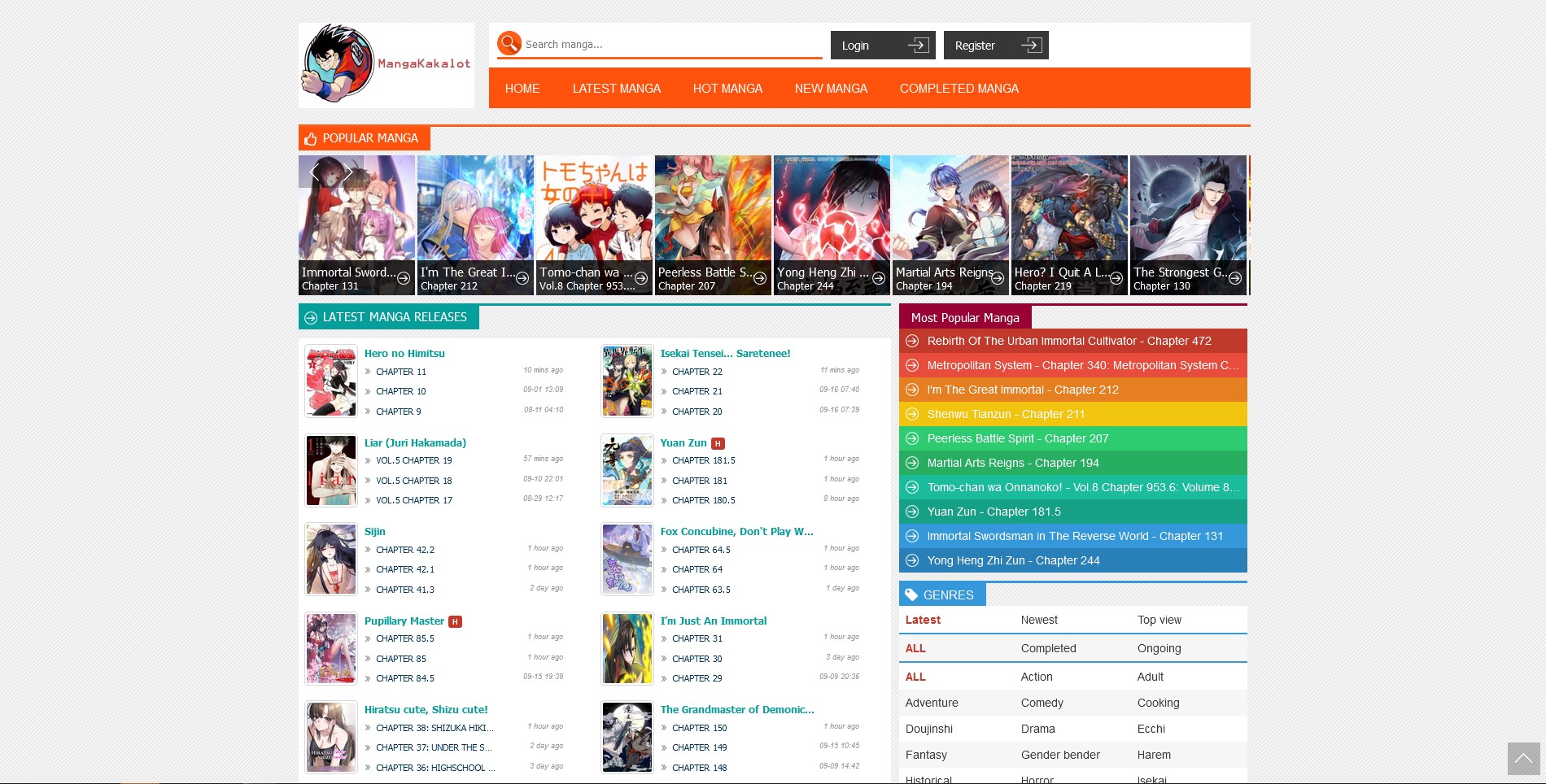Click the Hero no Himitsu cover thumbnail
The height and width of the screenshot is (784, 1546).
point(331,381)
